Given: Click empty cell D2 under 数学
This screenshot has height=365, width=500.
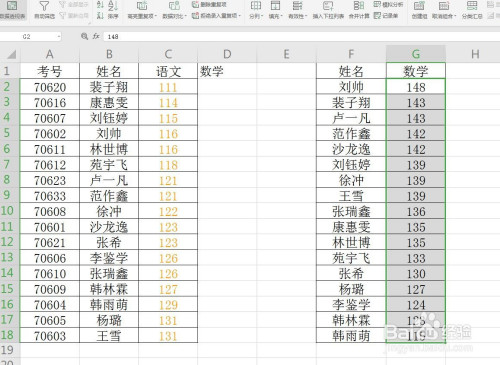Looking at the screenshot, I should (x=227, y=87).
